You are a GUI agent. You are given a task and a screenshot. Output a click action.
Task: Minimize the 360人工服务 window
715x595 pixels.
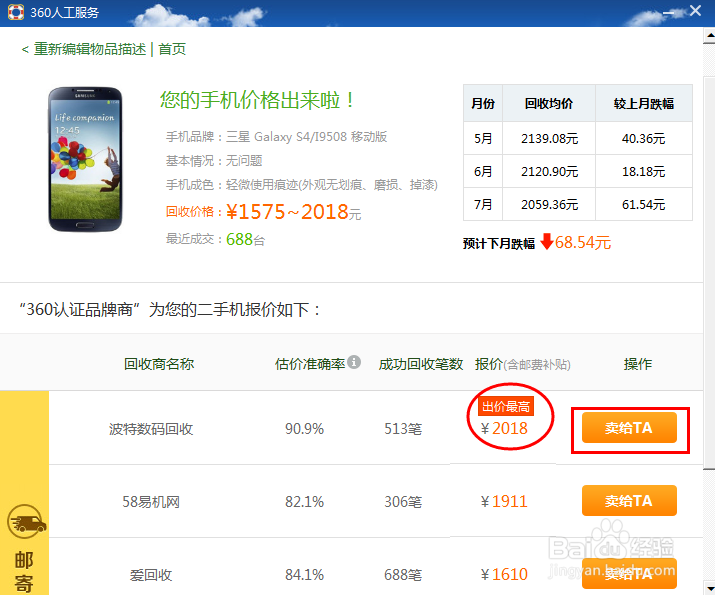click(x=668, y=13)
